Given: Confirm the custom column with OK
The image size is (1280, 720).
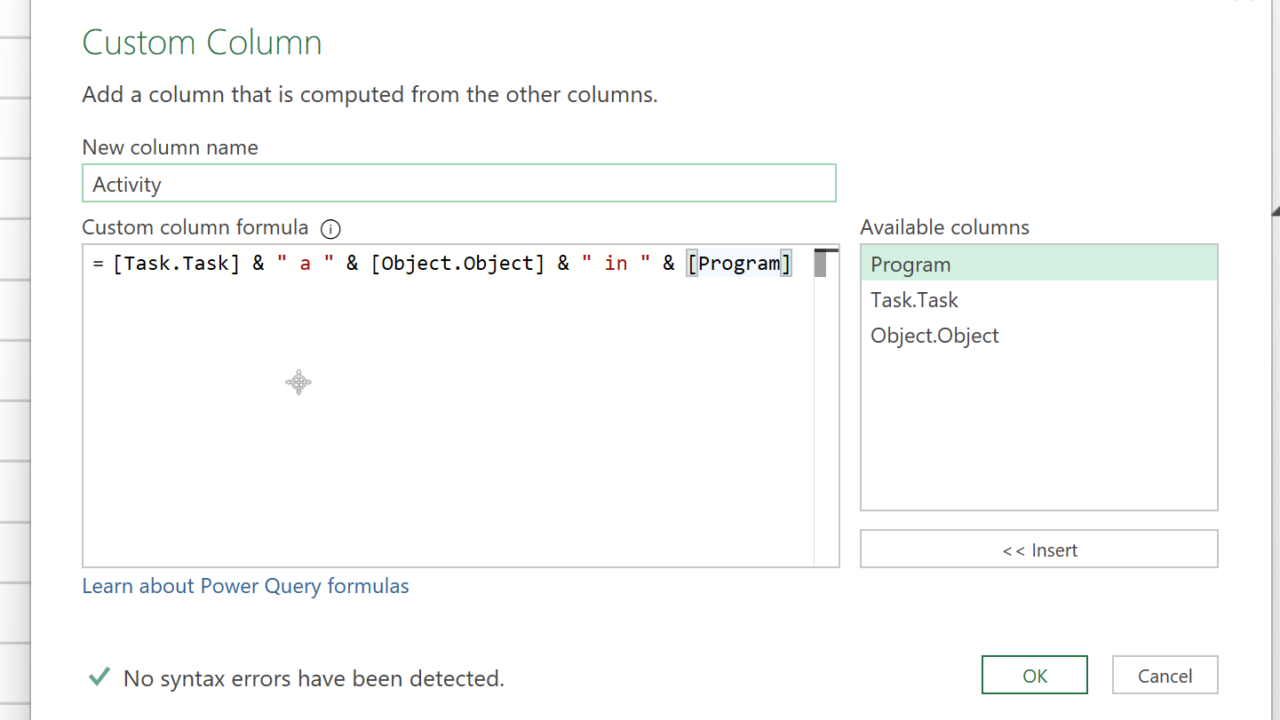Looking at the screenshot, I should 1034,675.
